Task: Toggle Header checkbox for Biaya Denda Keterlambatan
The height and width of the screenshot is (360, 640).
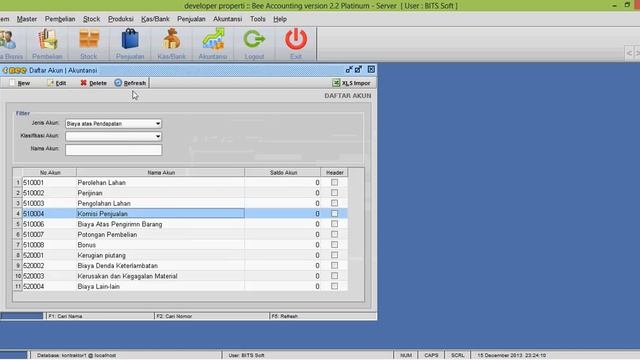Action: (x=334, y=266)
